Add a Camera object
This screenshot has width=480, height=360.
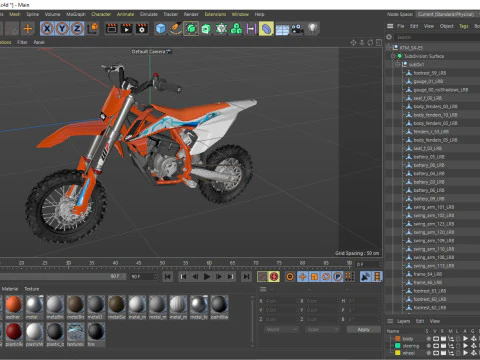[x=297, y=29]
